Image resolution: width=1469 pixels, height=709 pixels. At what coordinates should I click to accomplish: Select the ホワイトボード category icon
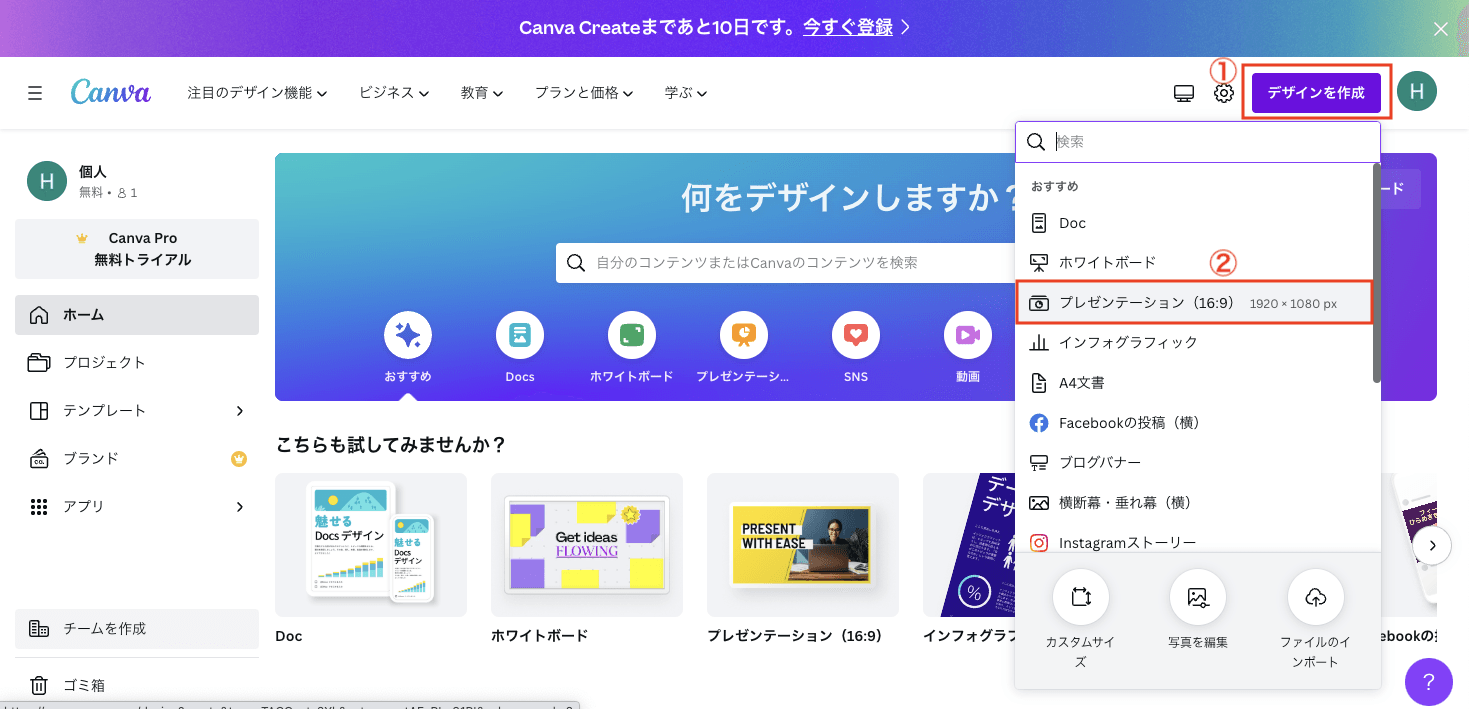click(632, 336)
